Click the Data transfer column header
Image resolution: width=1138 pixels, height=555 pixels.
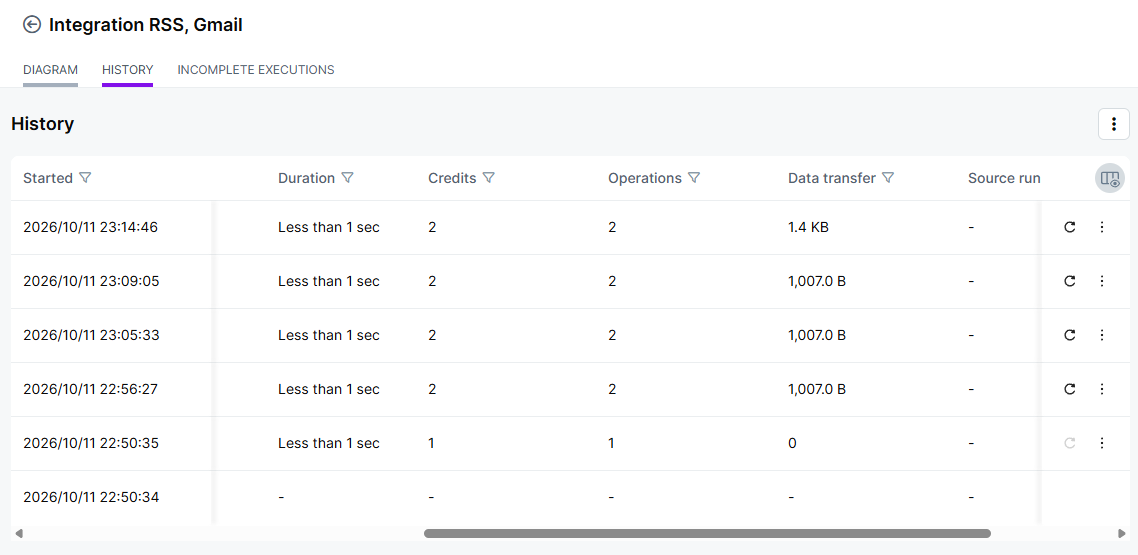[x=832, y=178]
